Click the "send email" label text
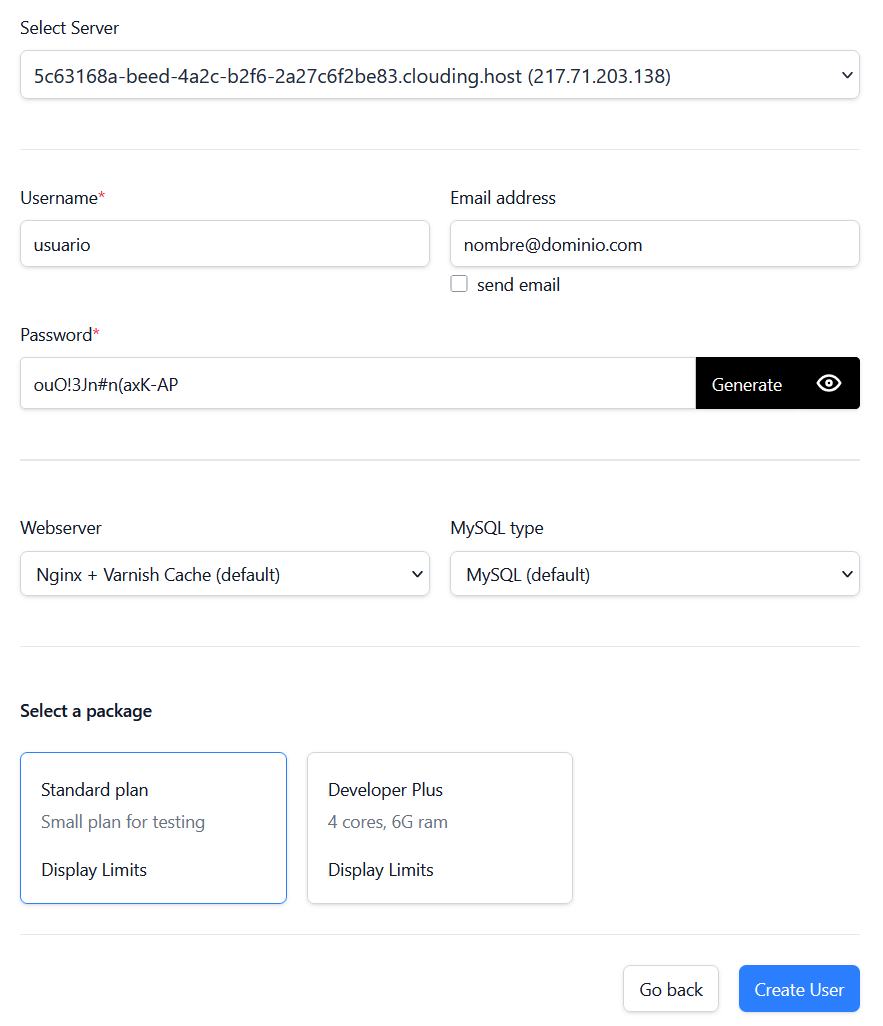Image resolution: width=883 pixels, height=1026 pixels. click(x=518, y=285)
